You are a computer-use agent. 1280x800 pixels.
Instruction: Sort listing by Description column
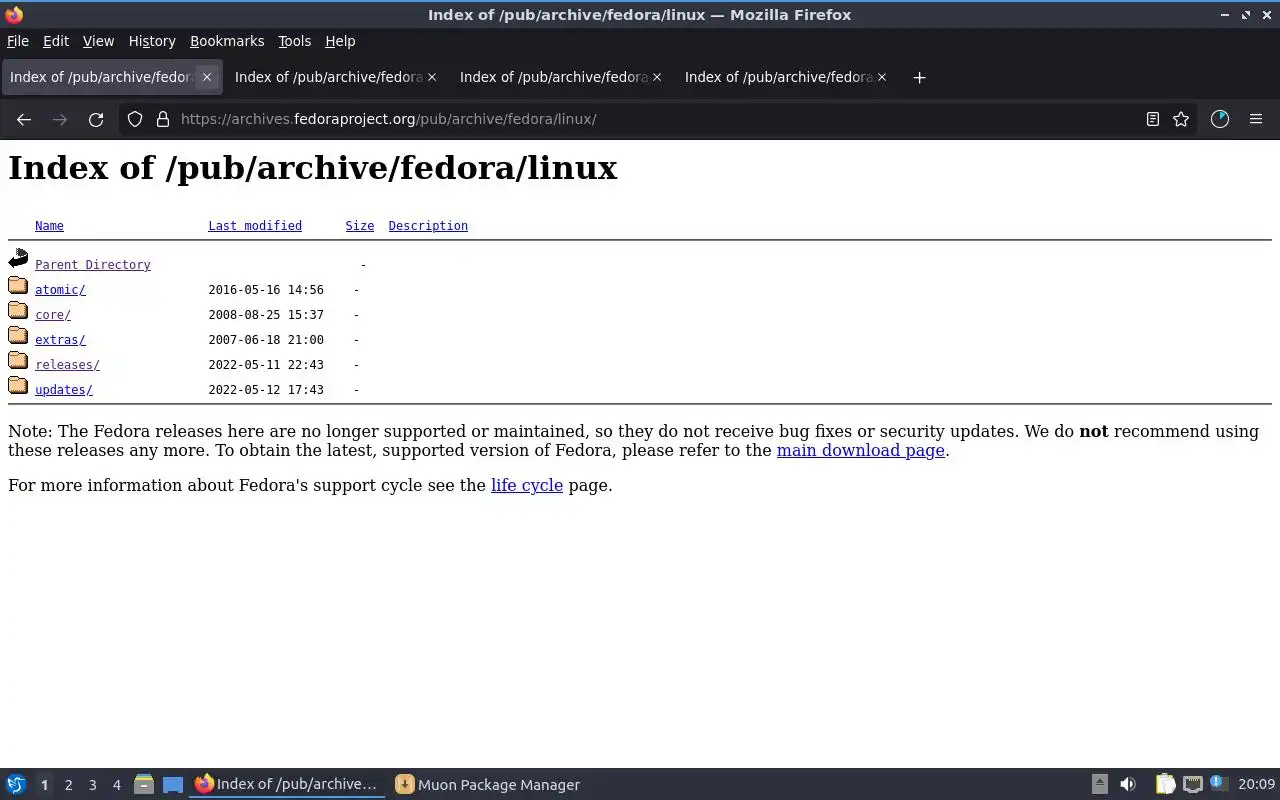click(428, 226)
